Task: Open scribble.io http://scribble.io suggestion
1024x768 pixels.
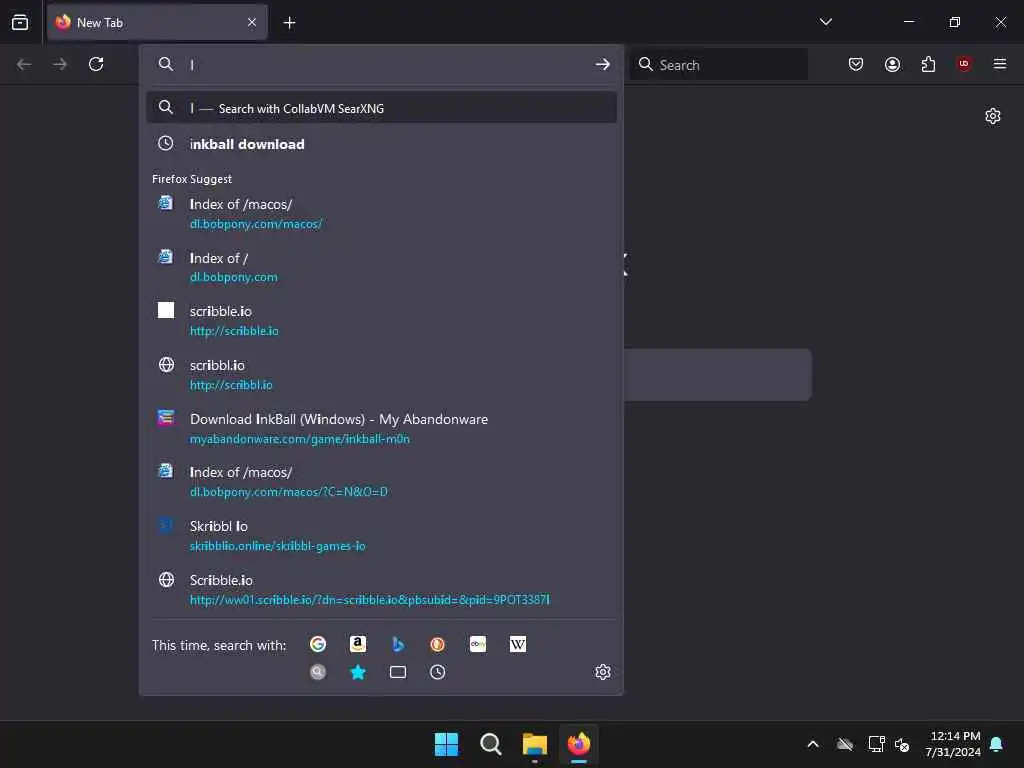Action: (381, 321)
